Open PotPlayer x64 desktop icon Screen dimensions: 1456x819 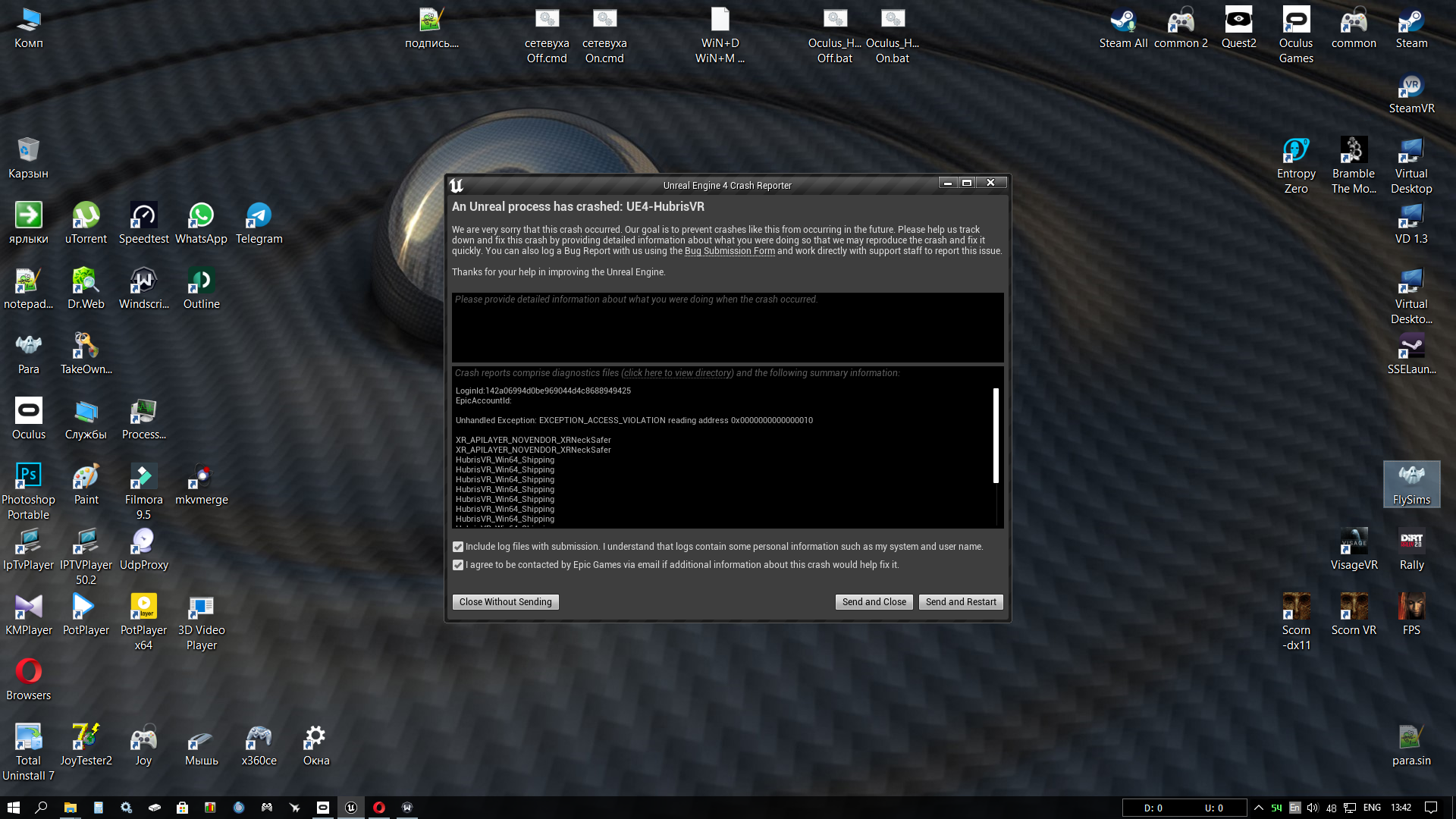[x=143, y=622]
